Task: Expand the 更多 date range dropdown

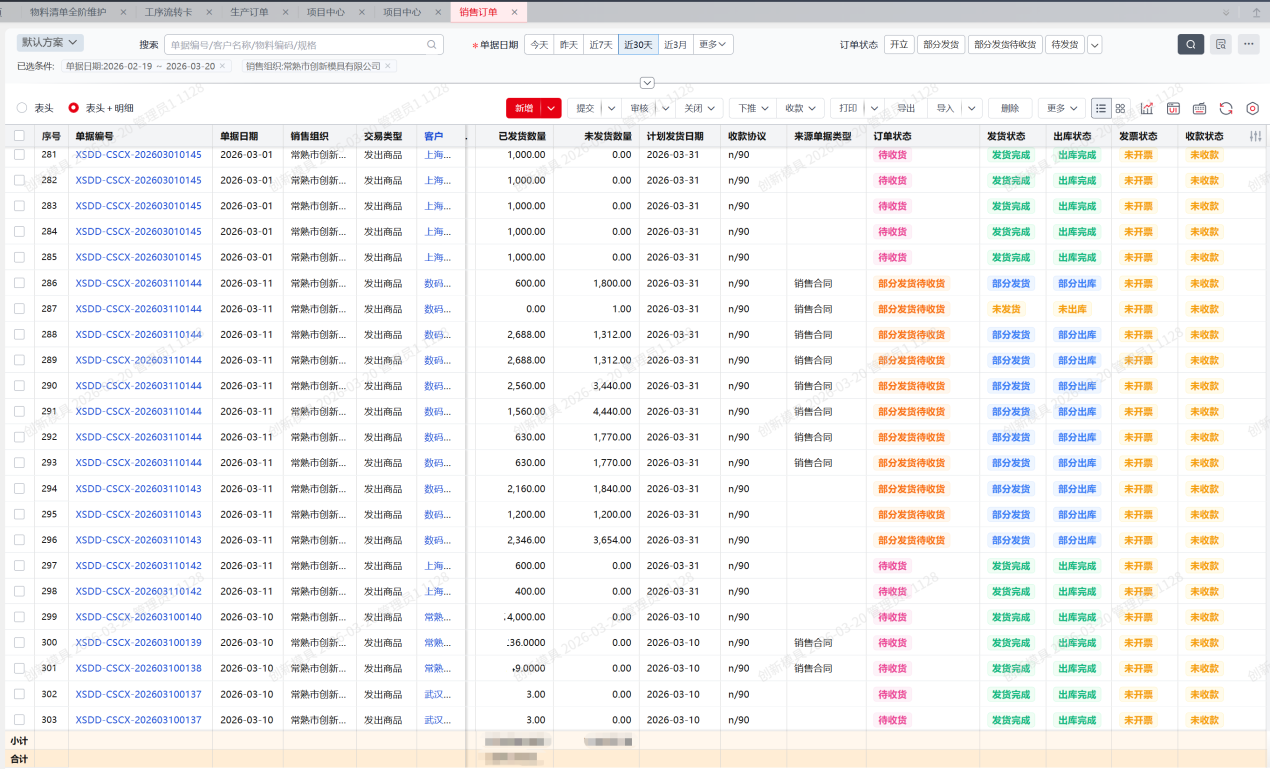Action: pyautogui.click(x=714, y=45)
